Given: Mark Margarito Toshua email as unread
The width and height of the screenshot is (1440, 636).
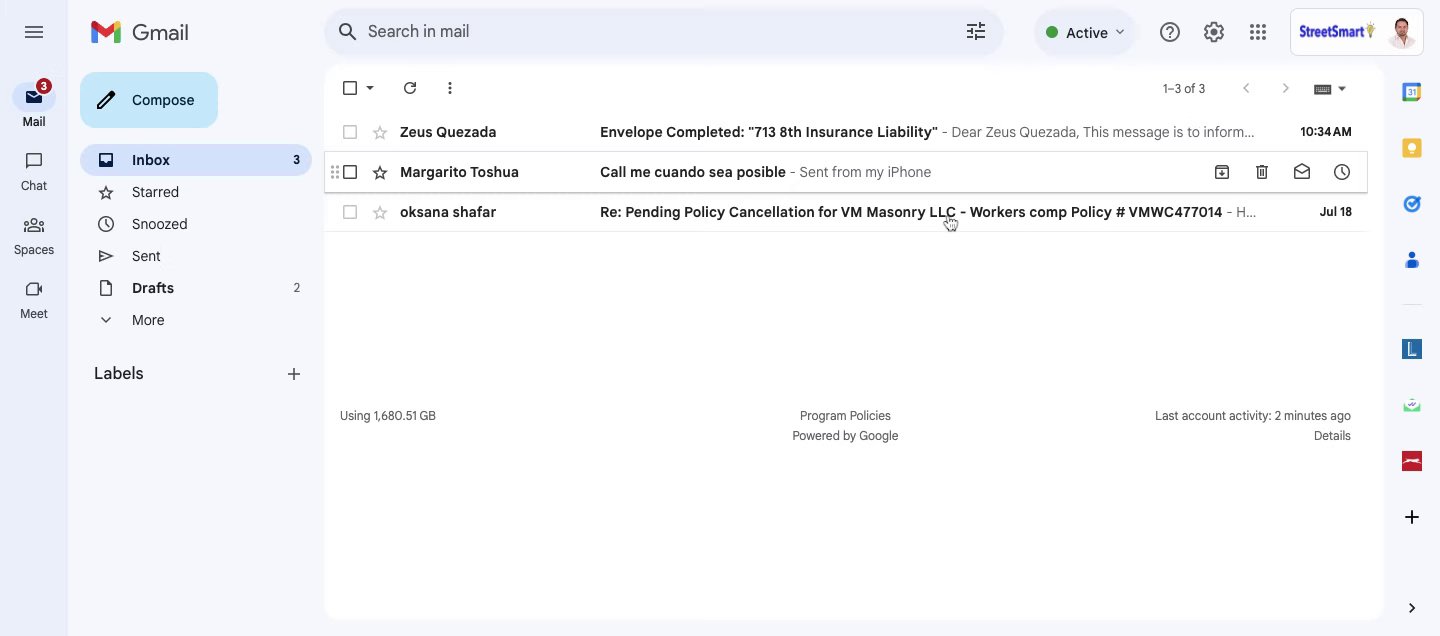Looking at the screenshot, I should [1302, 172].
